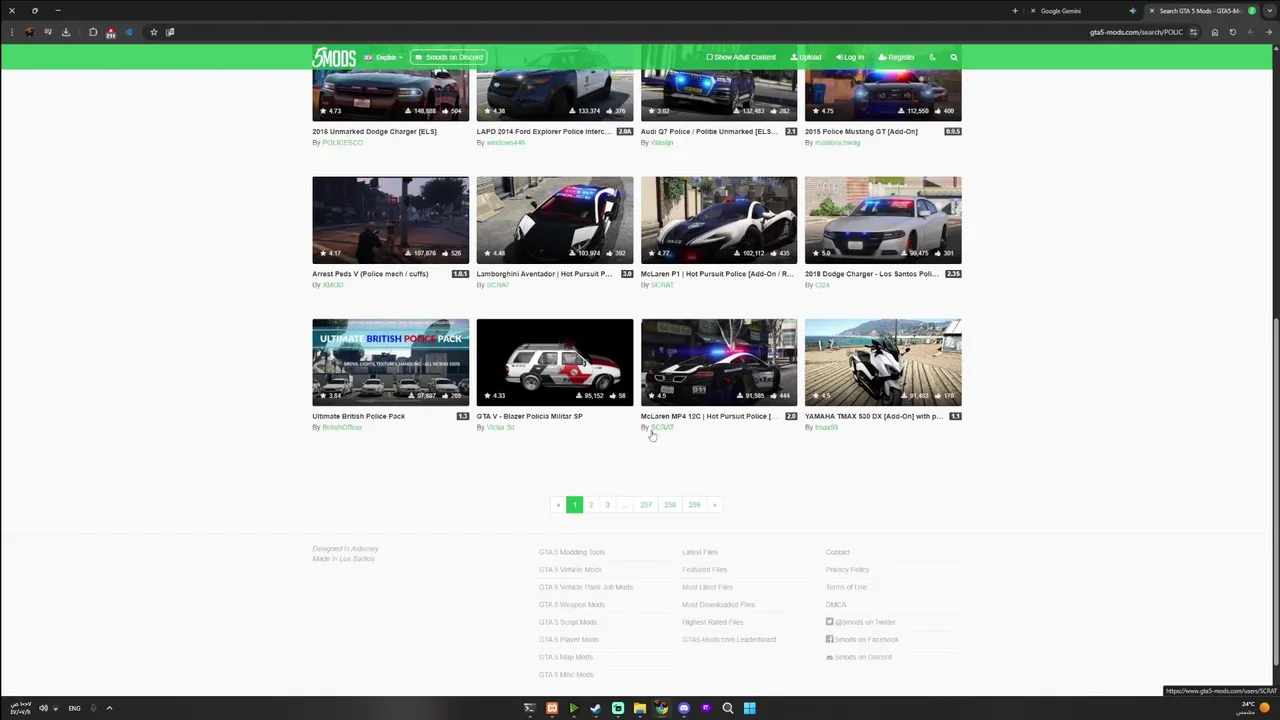This screenshot has width=1280, height=720.
Task: Click 2018 Dodge Charger - Los Santos title
Action: click(x=872, y=274)
